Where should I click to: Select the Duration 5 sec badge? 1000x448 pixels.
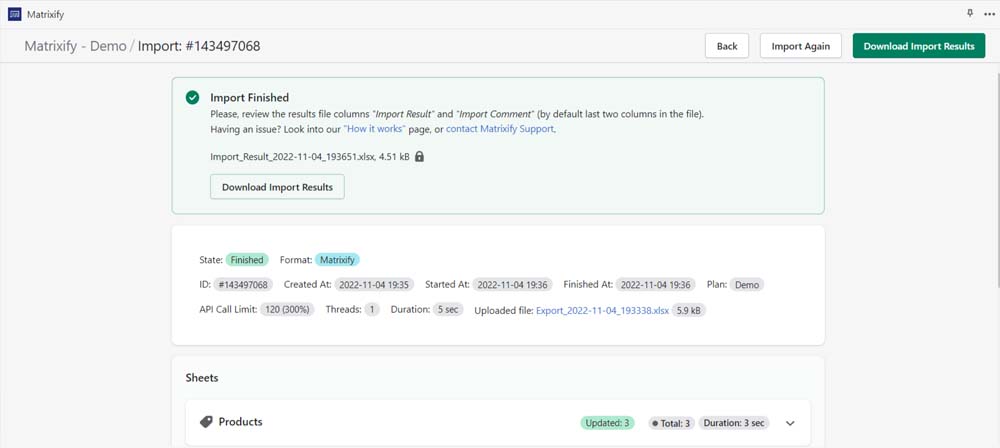tap(448, 310)
